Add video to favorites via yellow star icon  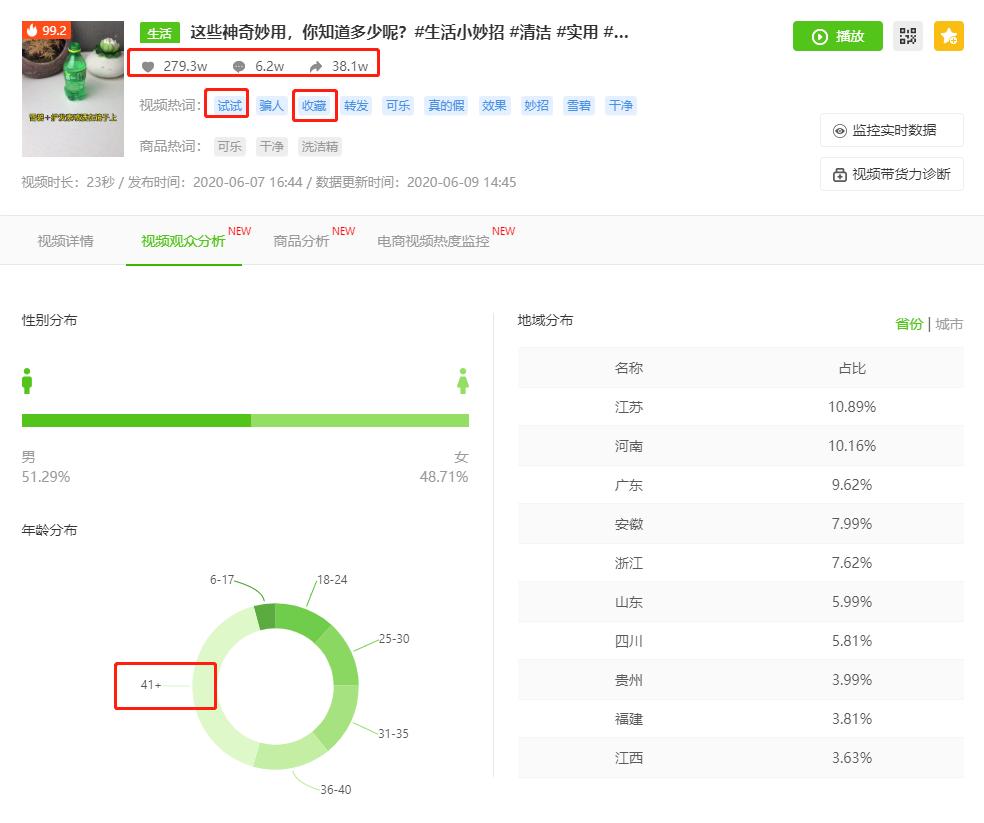coord(948,36)
